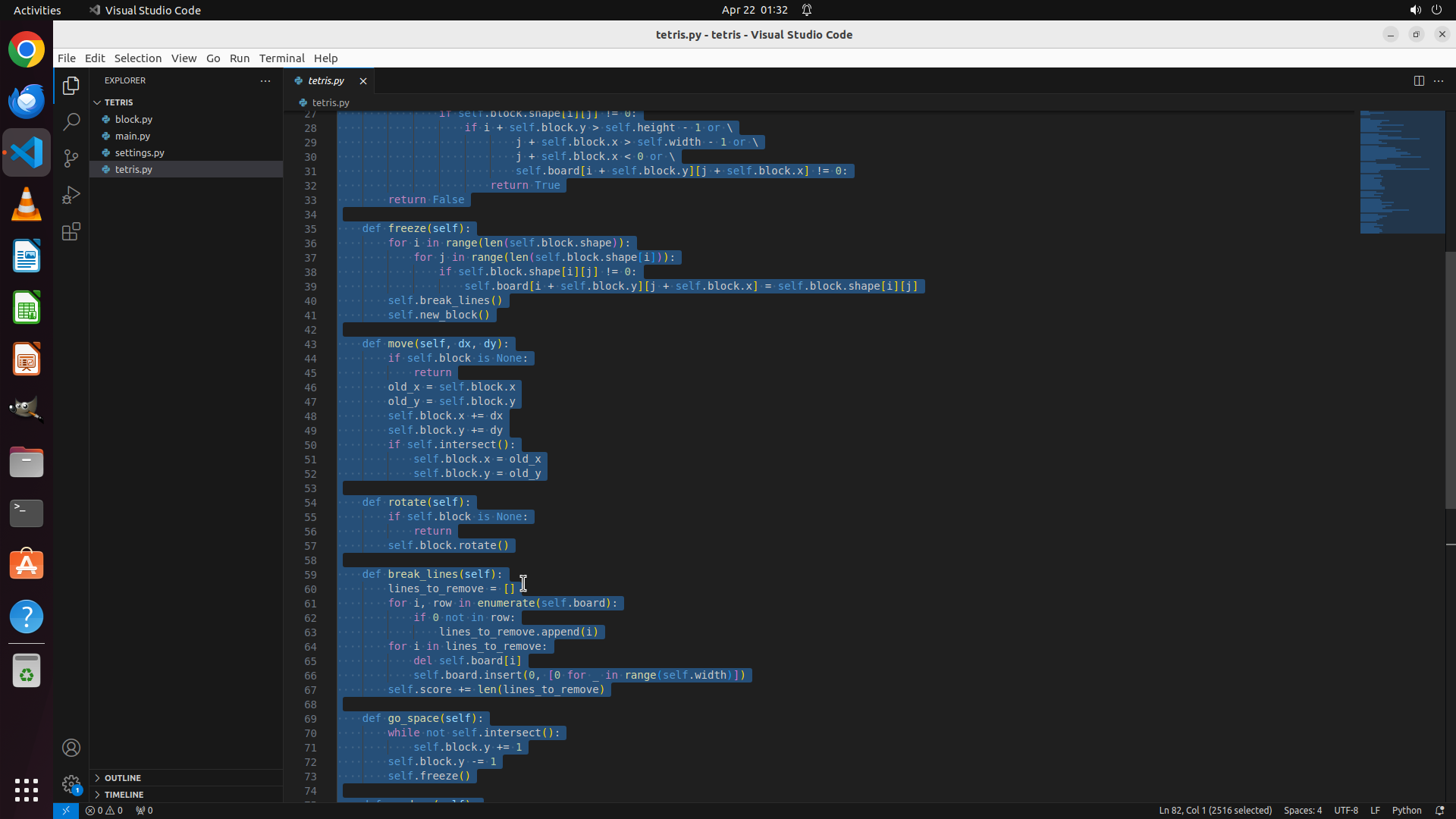1456x819 pixels.
Task: Close the tetris.py editor tab
Action: (363, 80)
